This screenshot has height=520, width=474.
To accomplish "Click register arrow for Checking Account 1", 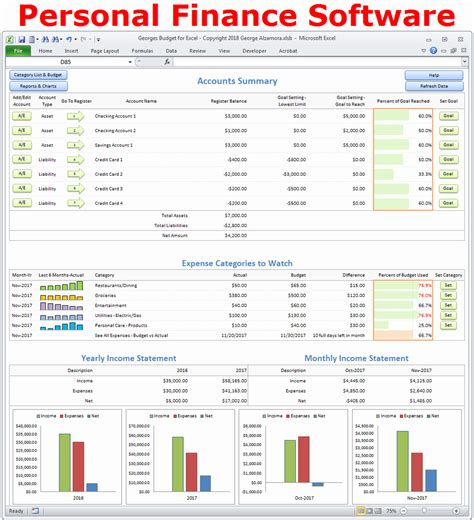I will pyautogui.click(x=76, y=116).
